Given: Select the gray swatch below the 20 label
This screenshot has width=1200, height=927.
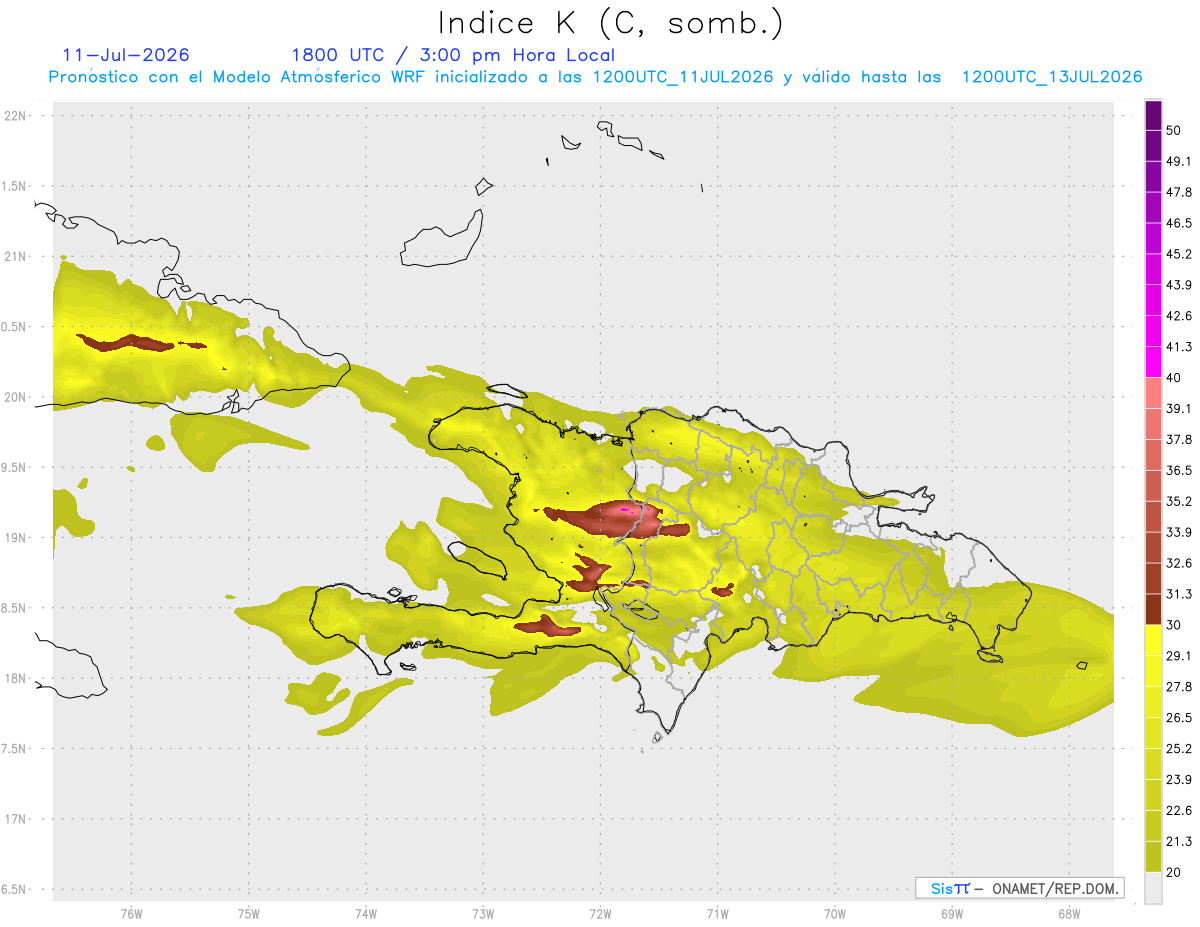Looking at the screenshot, I should [1153, 887].
